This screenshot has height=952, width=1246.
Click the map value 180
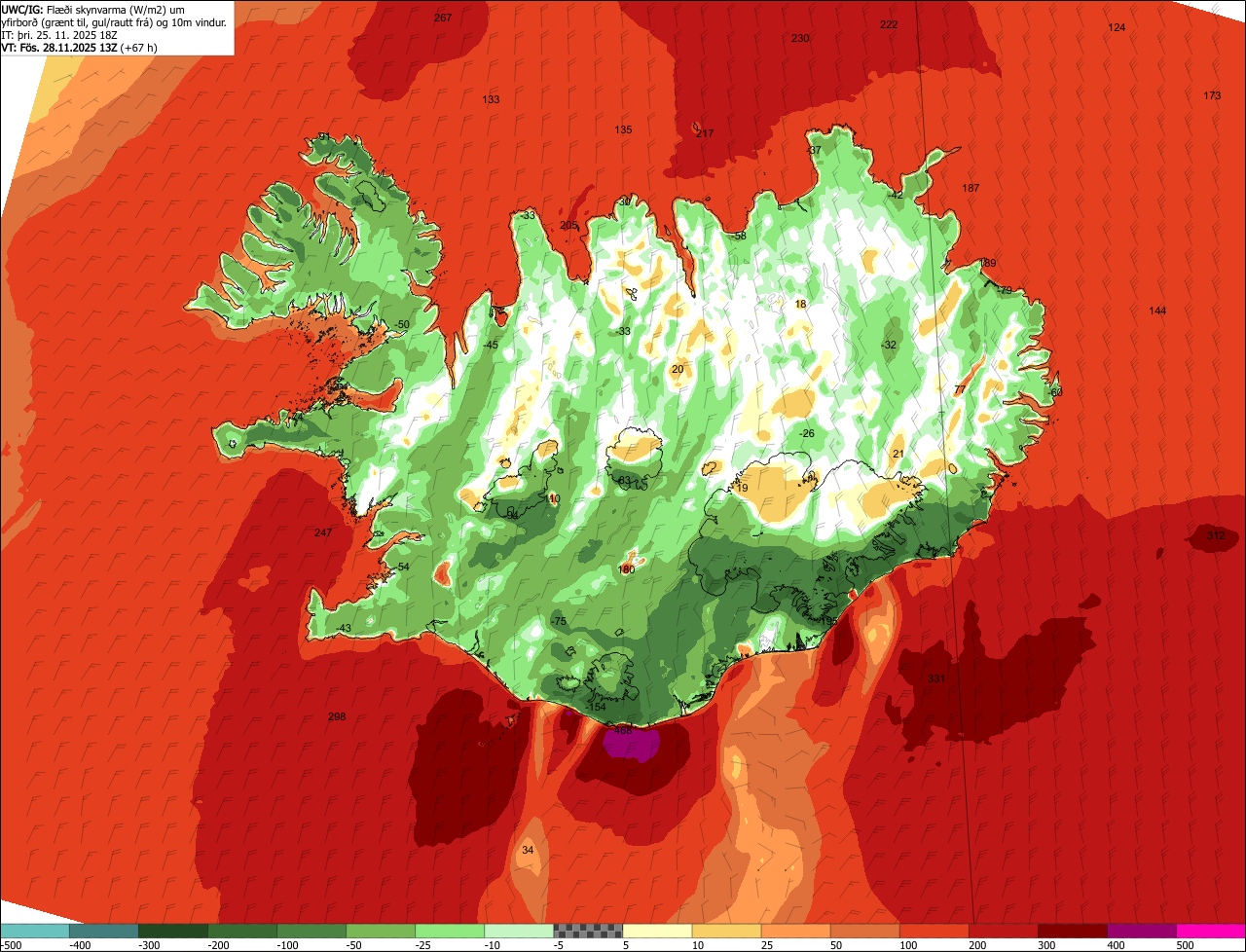626,569
